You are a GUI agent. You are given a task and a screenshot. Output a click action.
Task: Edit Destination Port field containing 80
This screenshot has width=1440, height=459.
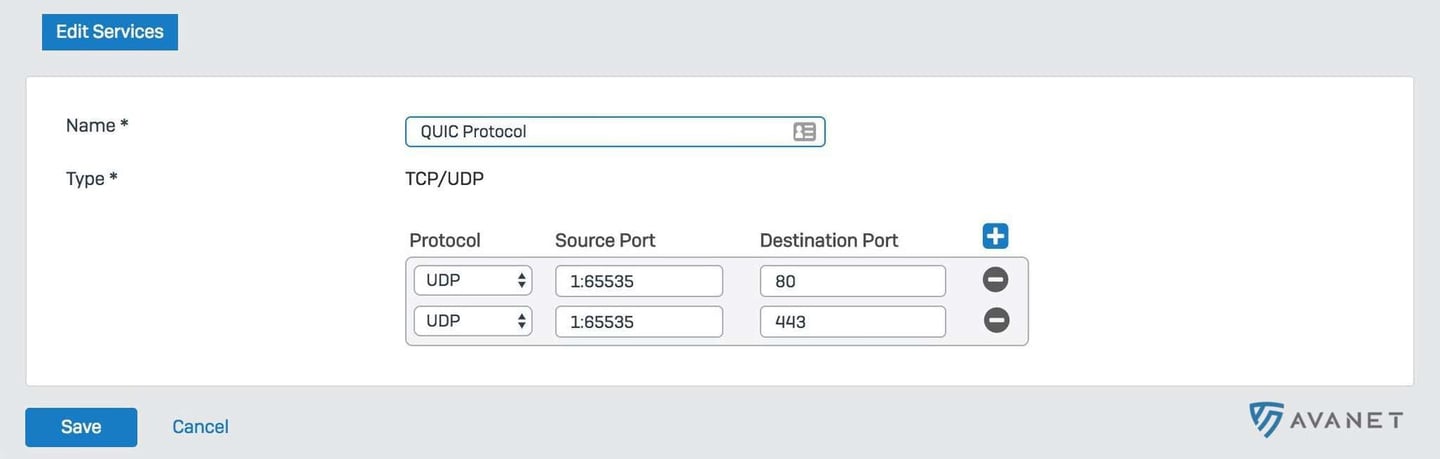(853, 281)
